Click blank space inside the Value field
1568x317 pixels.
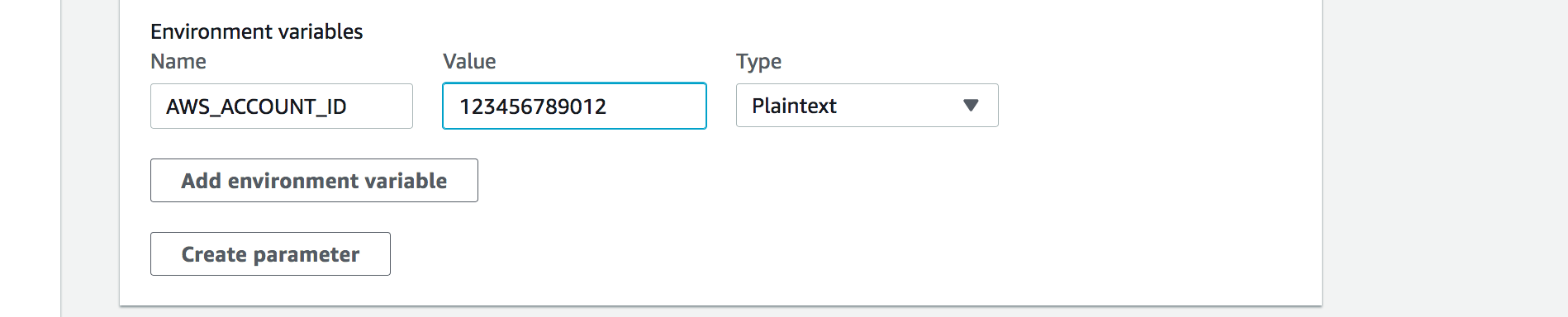point(661,106)
